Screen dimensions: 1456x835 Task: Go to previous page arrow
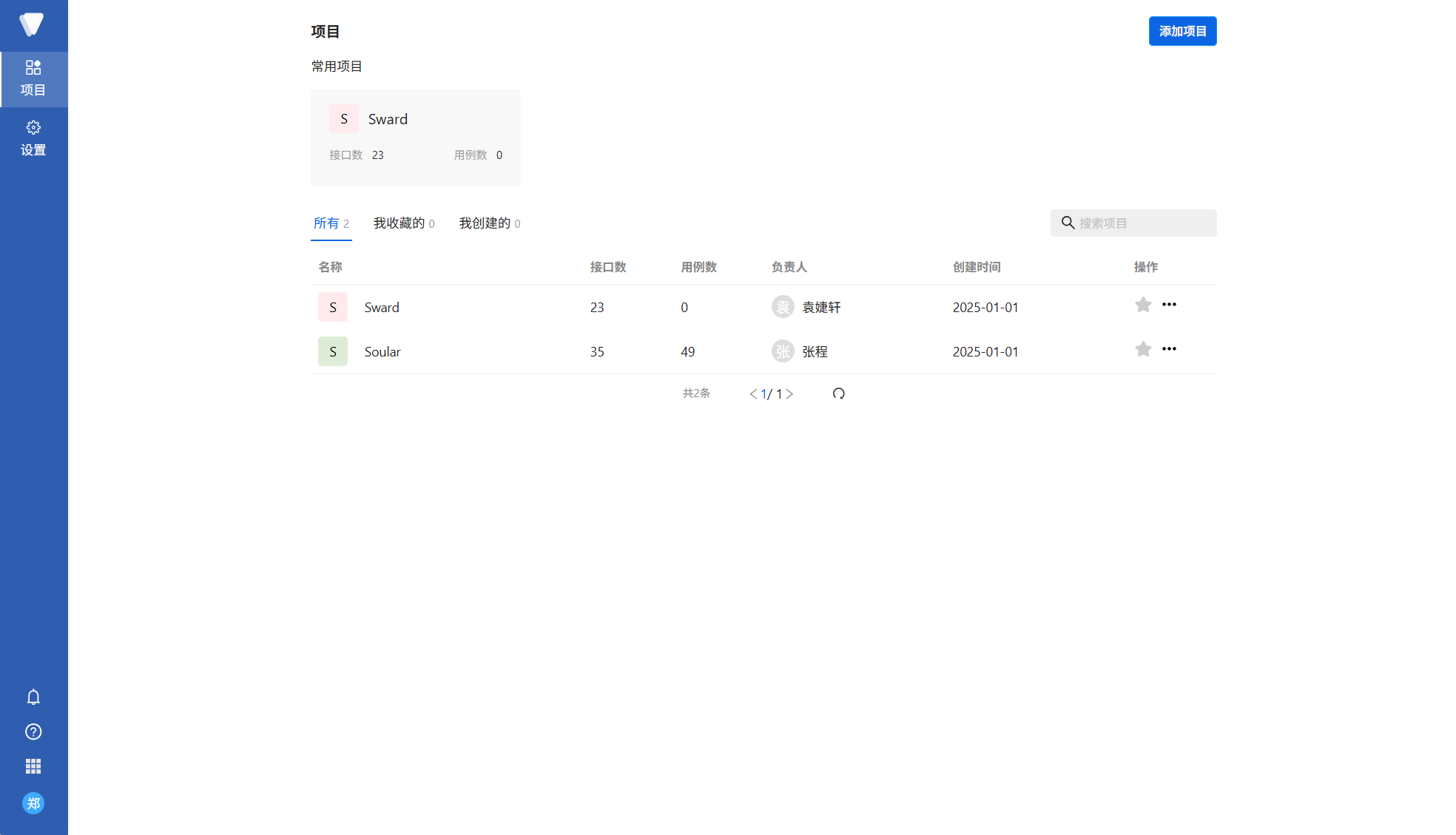[x=753, y=394]
